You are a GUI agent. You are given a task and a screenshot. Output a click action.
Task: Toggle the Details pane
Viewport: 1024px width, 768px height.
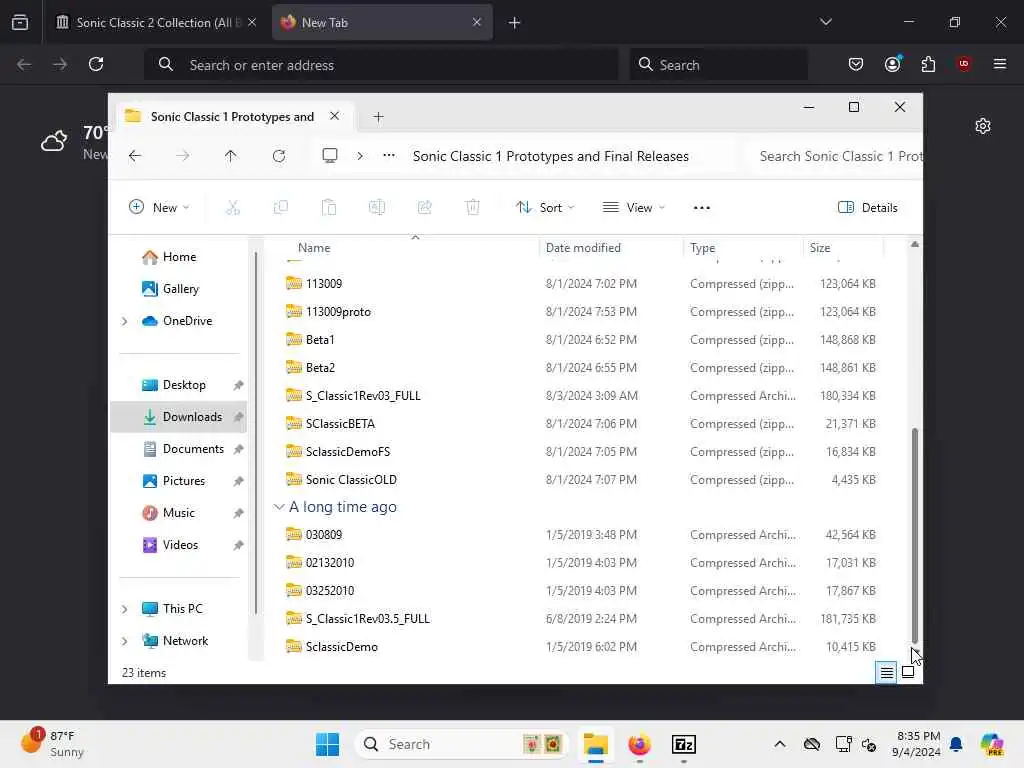867,208
